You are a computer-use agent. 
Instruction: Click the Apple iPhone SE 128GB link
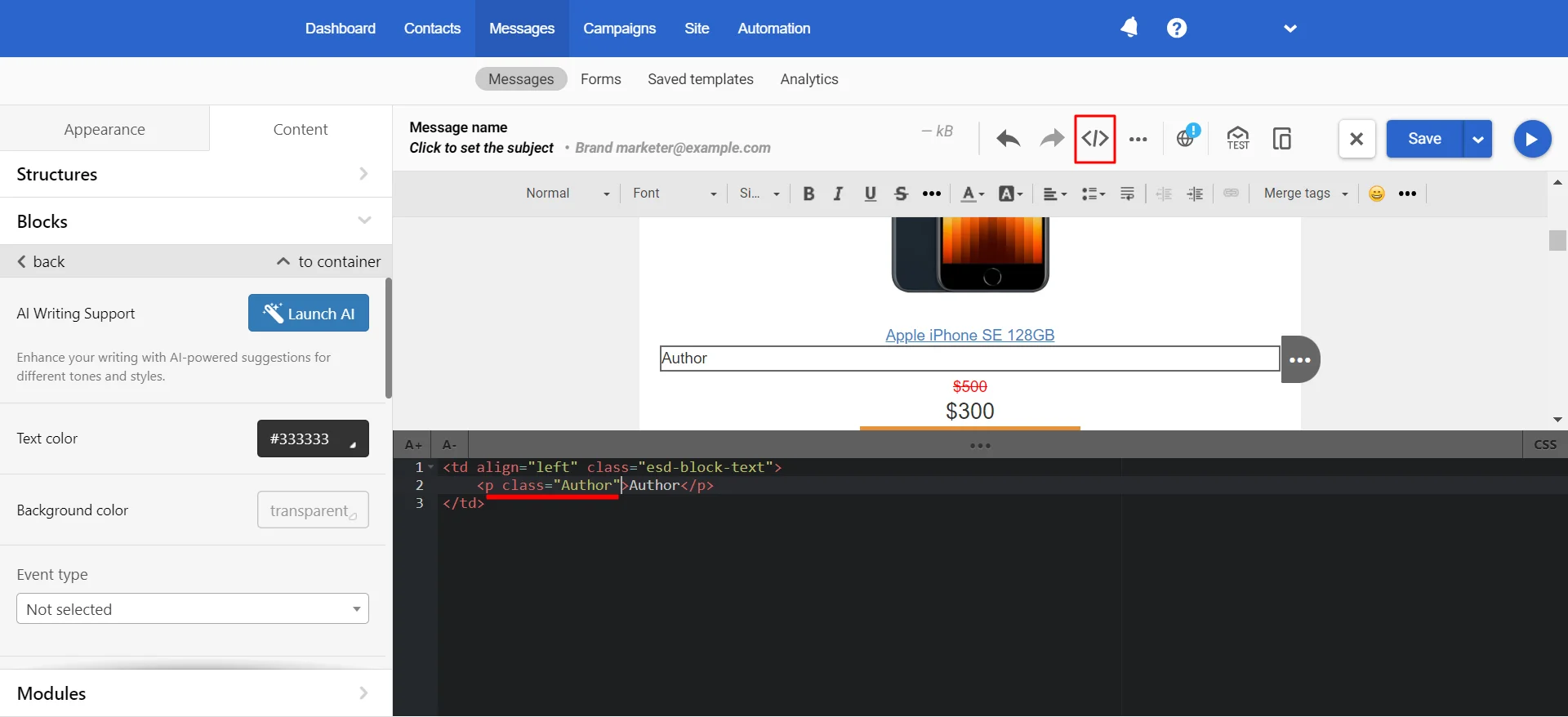pyautogui.click(x=969, y=335)
